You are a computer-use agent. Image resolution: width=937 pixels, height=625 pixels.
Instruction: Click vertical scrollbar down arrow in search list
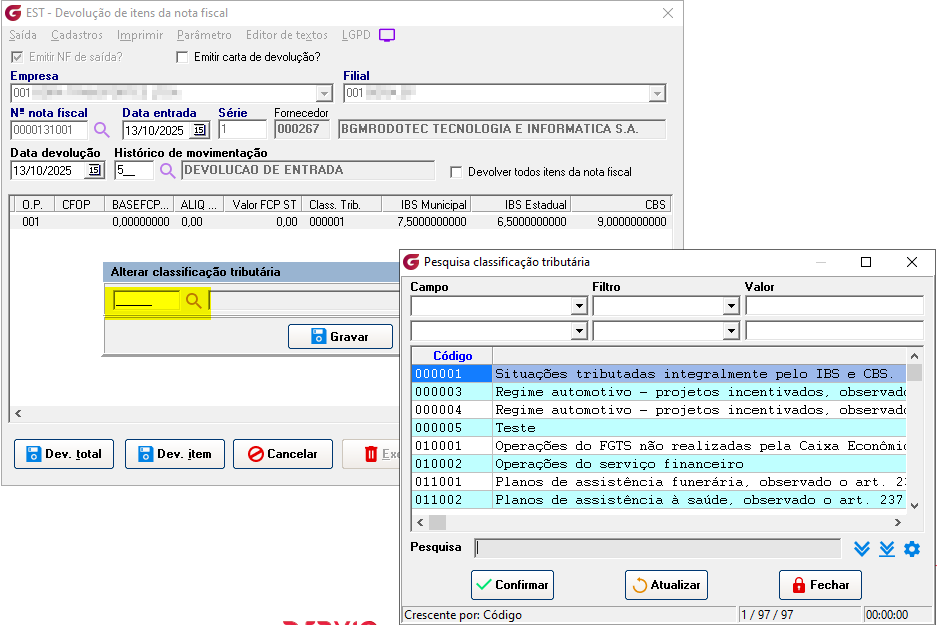point(914,505)
